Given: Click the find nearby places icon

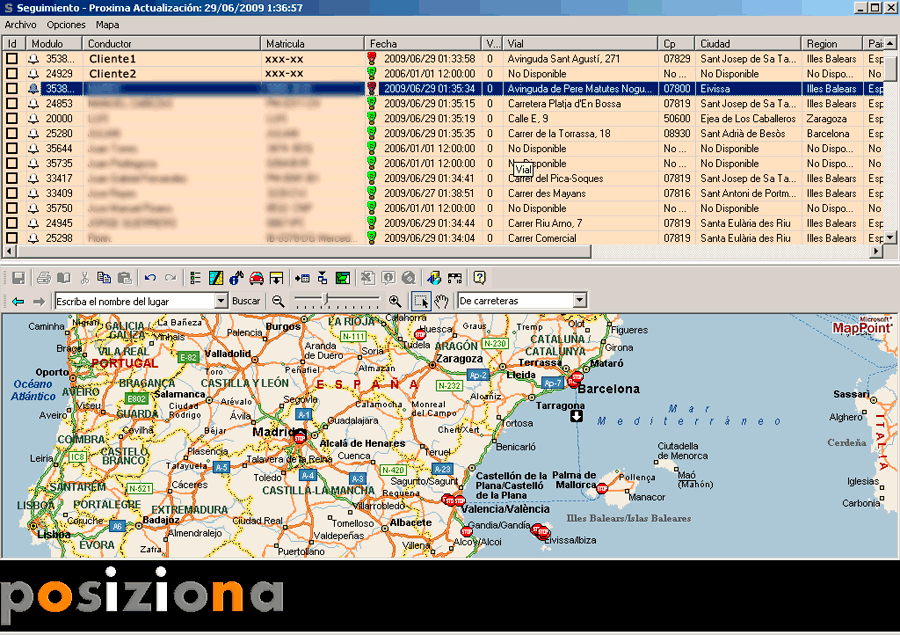Looking at the screenshot, I should tap(236, 278).
